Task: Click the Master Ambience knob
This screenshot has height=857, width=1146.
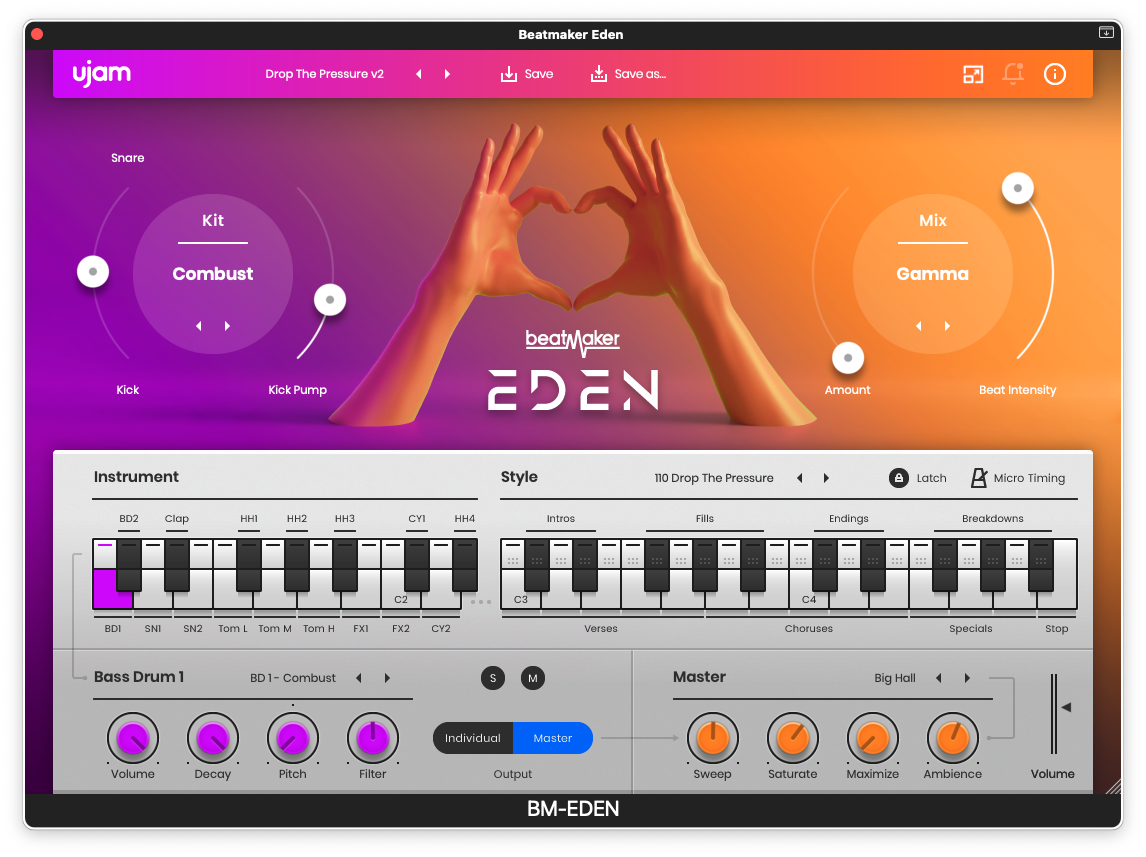Action: point(952,738)
